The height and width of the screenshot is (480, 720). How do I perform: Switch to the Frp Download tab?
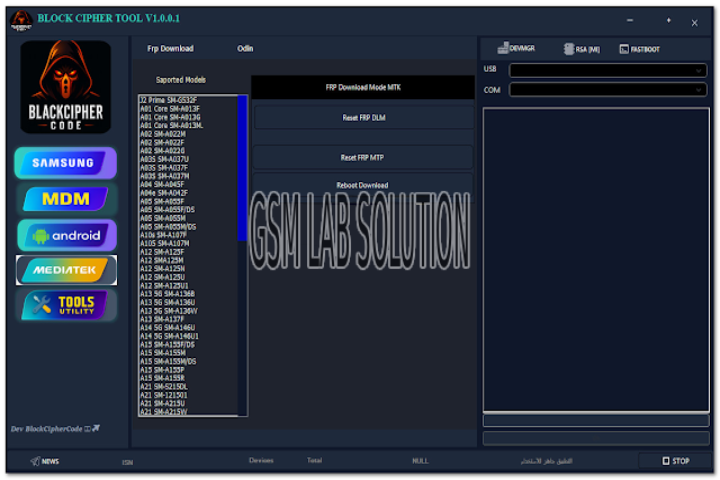pyautogui.click(x=170, y=48)
